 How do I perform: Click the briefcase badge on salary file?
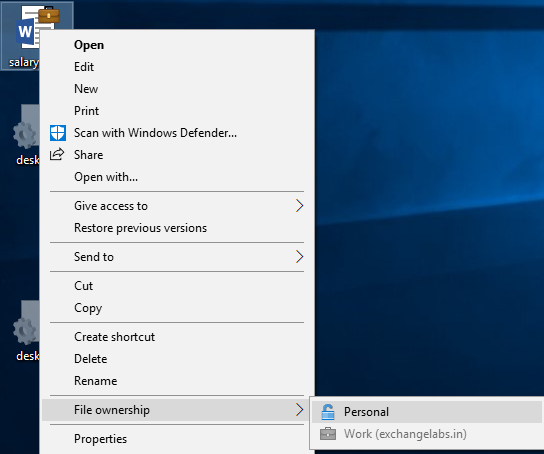click(x=49, y=15)
